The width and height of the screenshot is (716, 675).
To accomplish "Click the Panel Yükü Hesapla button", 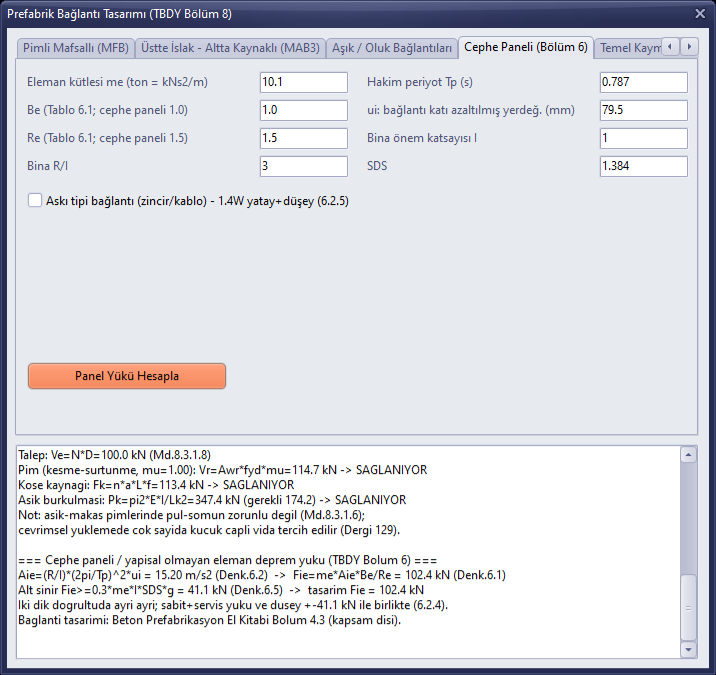I will pos(127,376).
